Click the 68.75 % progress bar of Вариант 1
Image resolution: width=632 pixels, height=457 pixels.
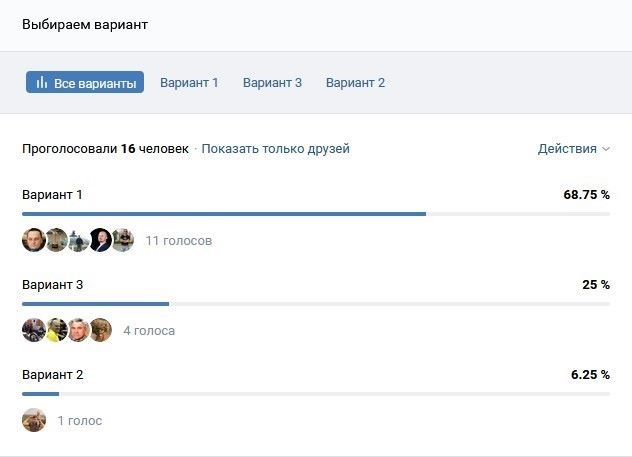coord(224,214)
